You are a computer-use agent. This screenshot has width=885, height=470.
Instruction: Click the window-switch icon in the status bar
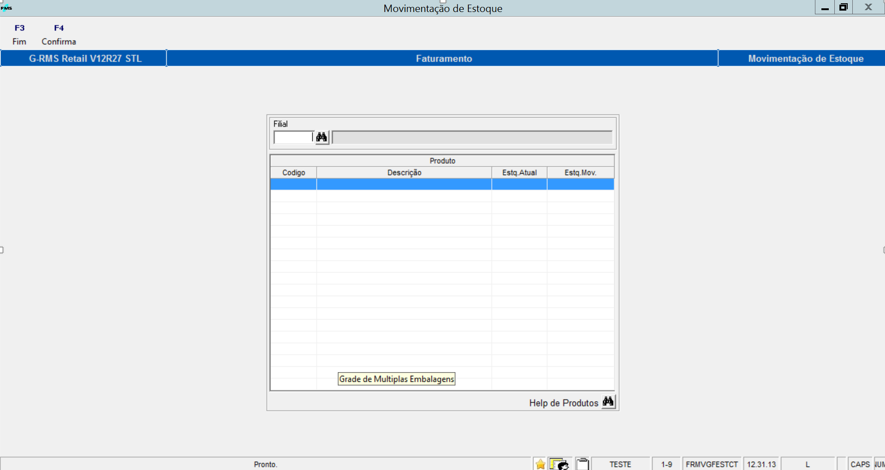pos(559,464)
